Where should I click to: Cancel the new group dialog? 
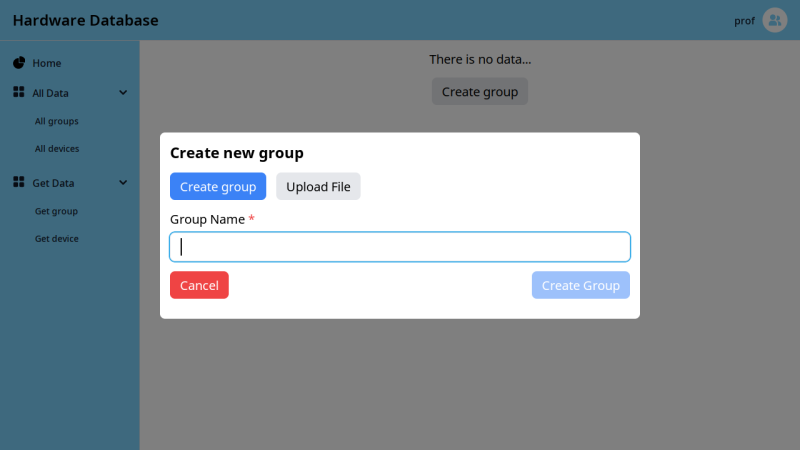point(199,285)
